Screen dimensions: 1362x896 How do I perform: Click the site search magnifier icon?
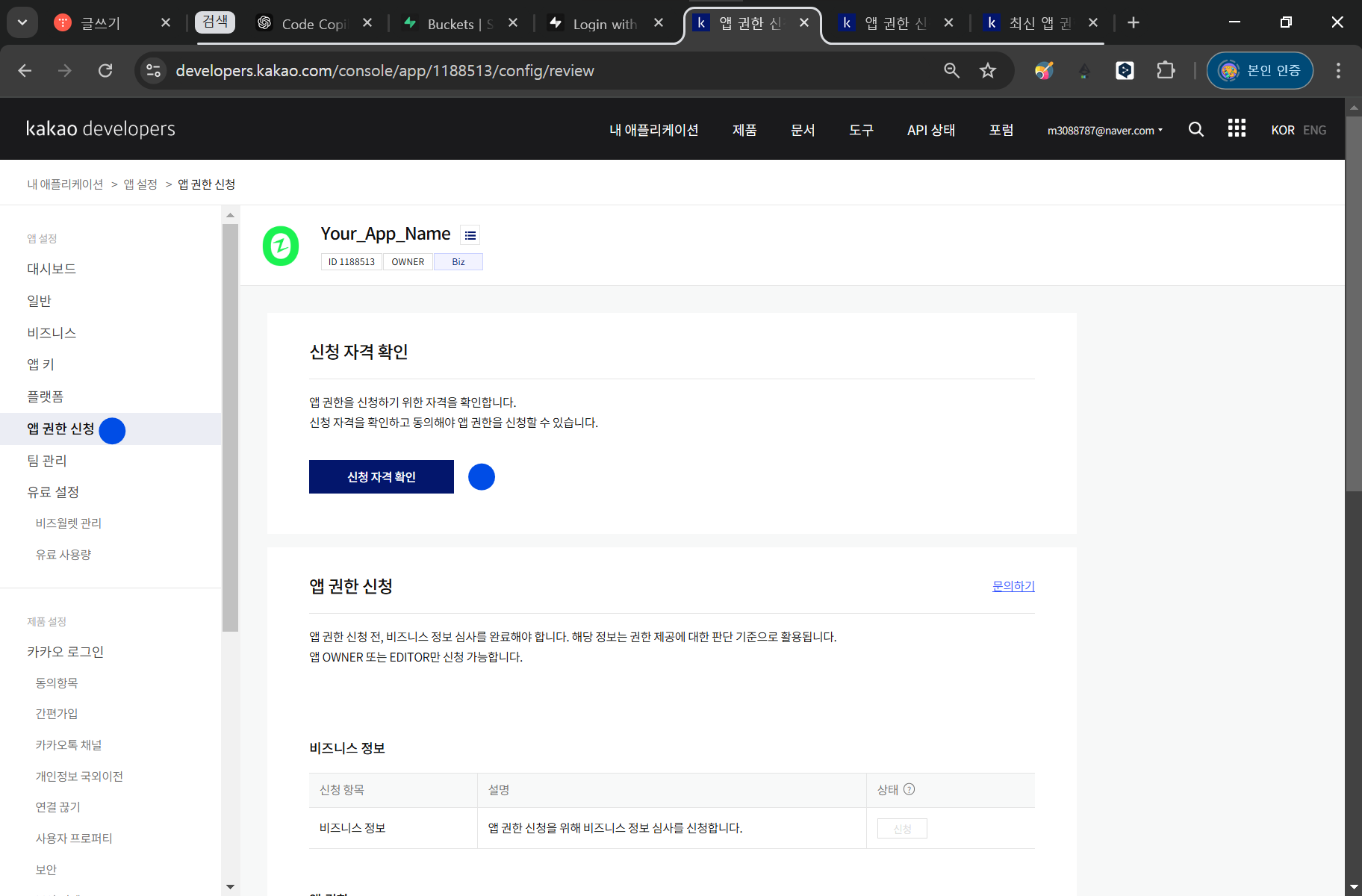[x=1195, y=129]
